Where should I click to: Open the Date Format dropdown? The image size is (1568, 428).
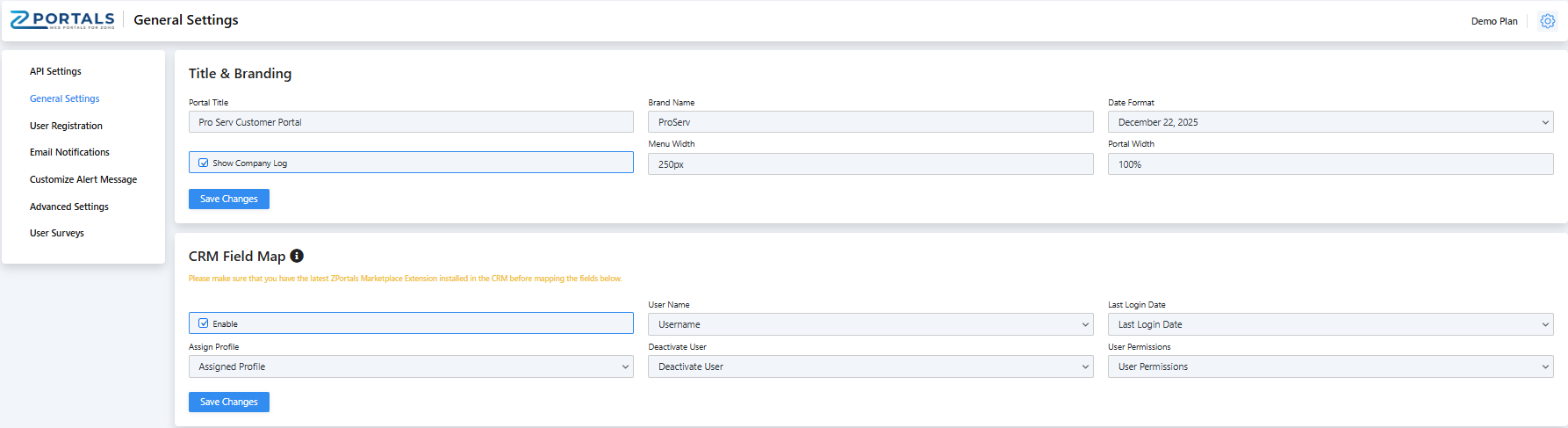[1329, 122]
